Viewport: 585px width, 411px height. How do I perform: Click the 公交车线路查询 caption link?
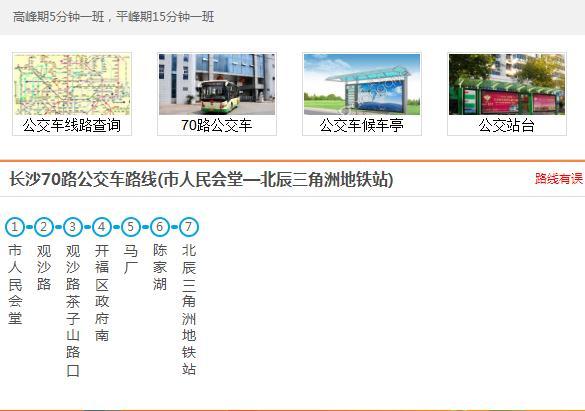click(x=72, y=125)
